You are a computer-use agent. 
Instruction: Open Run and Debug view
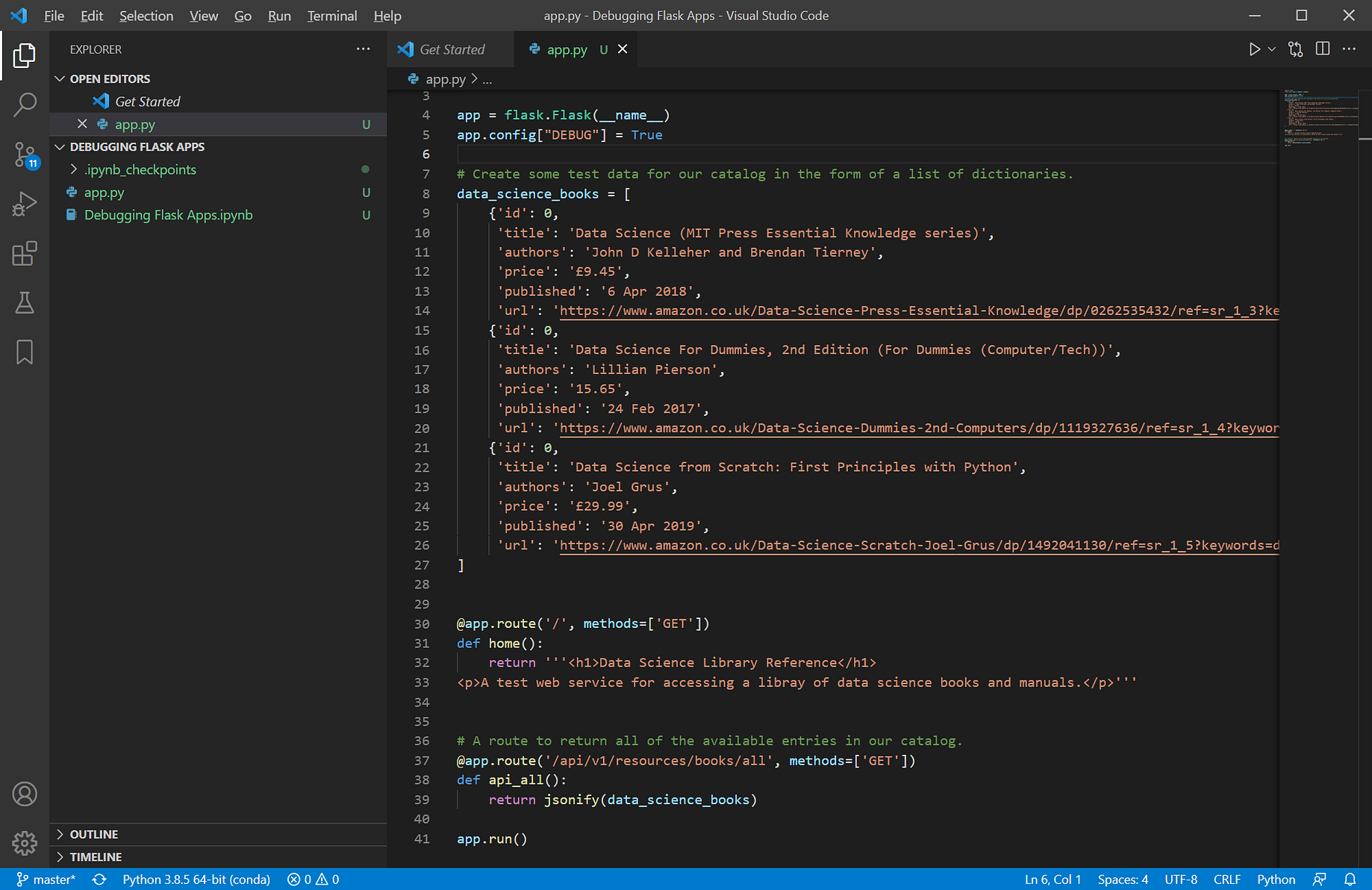(25, 204)
